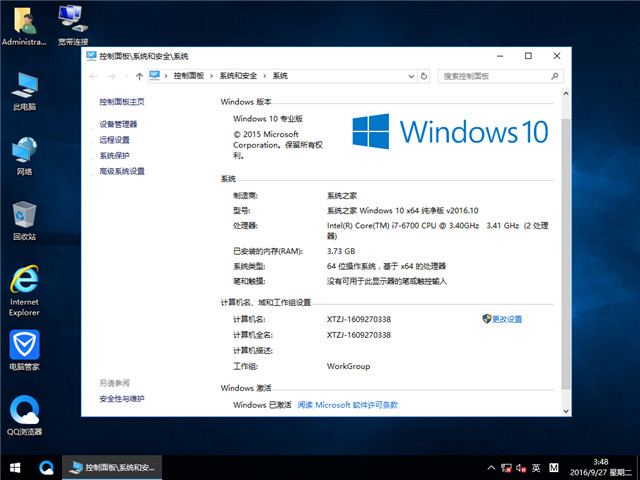
Task: Activate the 控制面板 taskbar window button
Action: coord(112,468)
